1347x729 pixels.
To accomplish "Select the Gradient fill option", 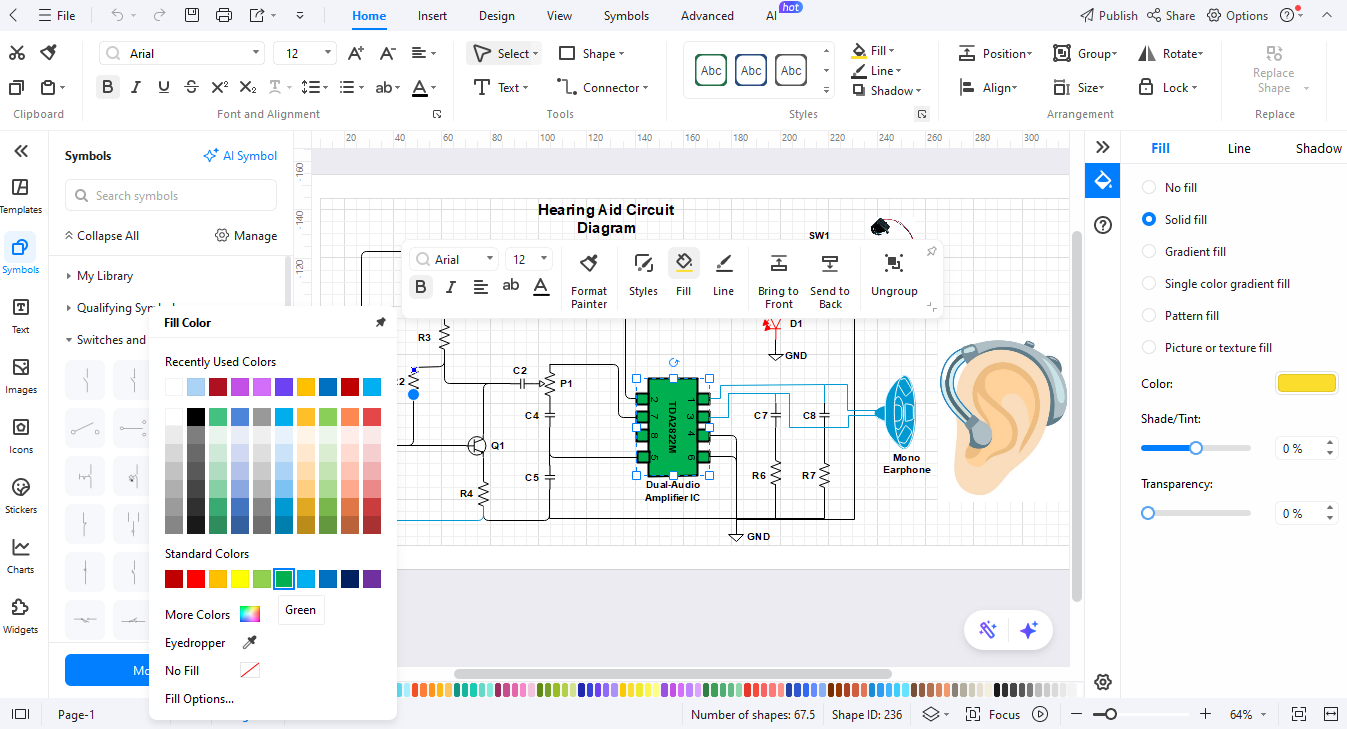I will (1148, 251).
